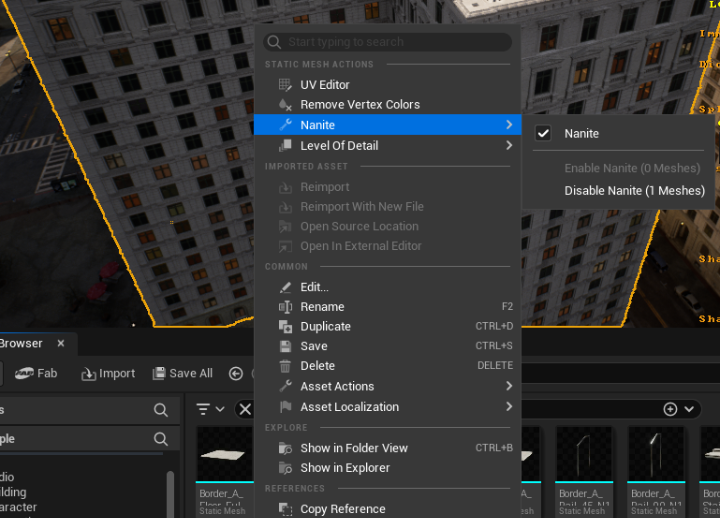Click Show in Folder View

[x=354, y=448]
